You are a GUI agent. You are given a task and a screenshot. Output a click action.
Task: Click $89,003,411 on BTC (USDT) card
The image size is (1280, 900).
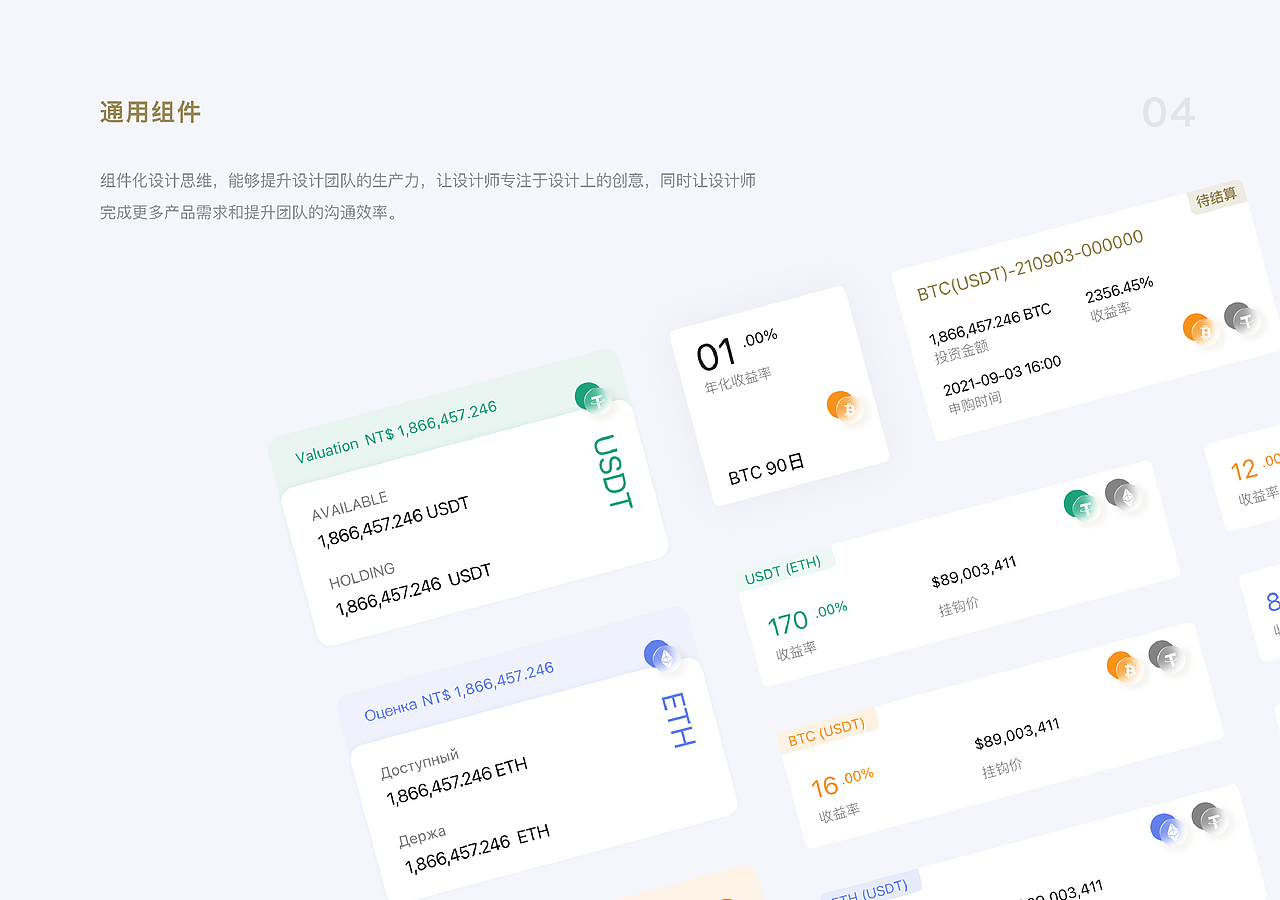coord(1017,734)
